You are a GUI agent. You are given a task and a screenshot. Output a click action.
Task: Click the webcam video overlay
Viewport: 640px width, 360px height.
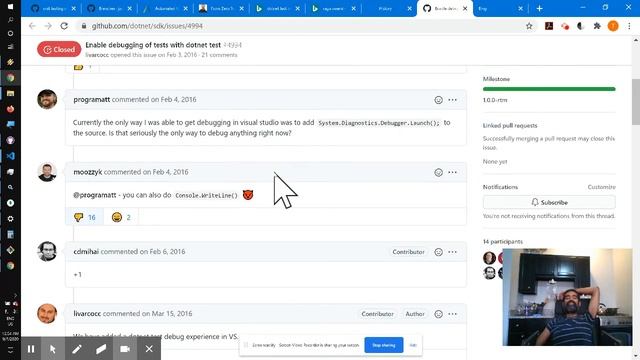[567, 297]
